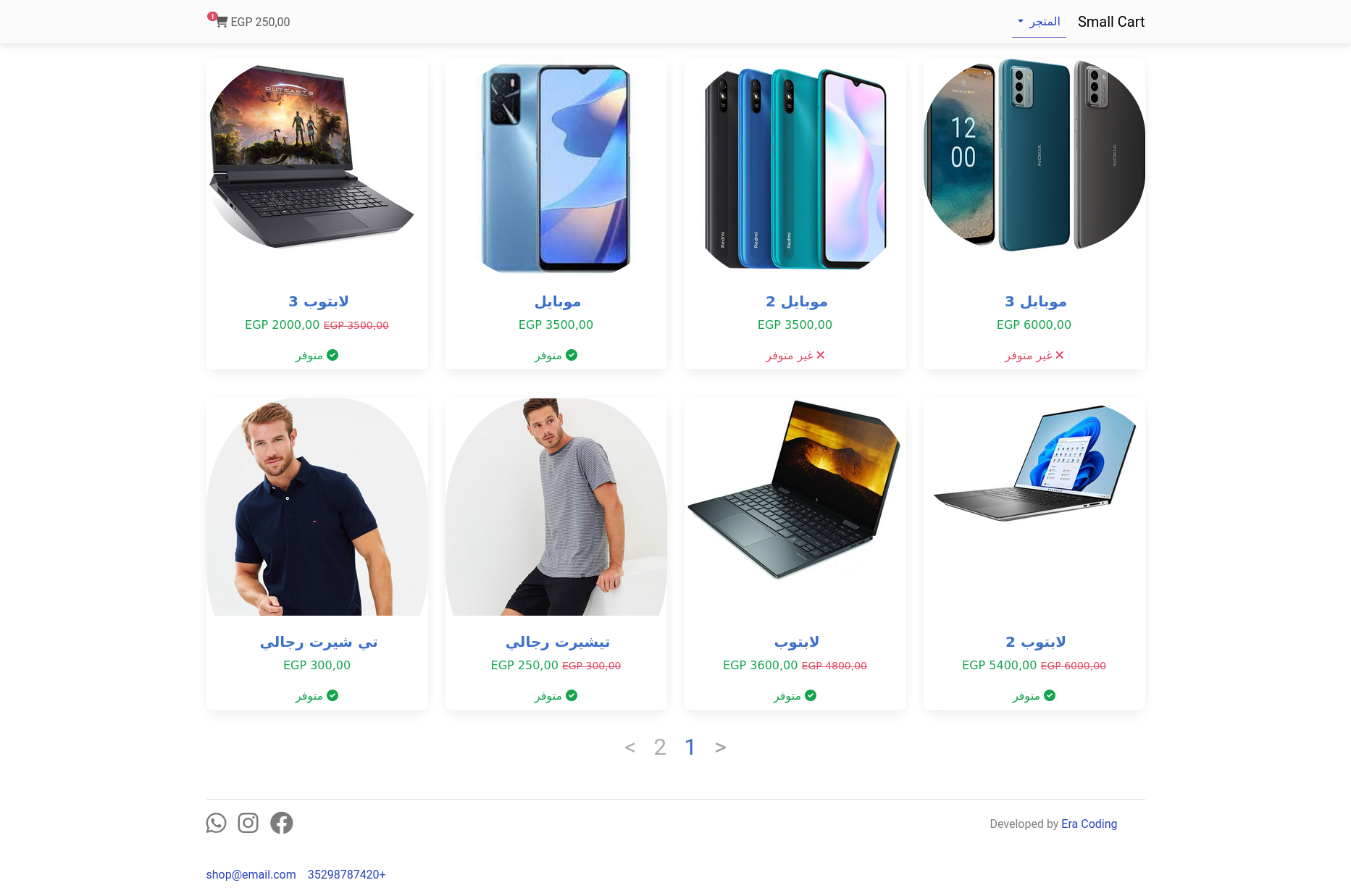Image resolution: width=1351 pixels, height=896 pixels.
Task: Click green available checkmark under لابتوب 3
Action: [x=332, y=355]
